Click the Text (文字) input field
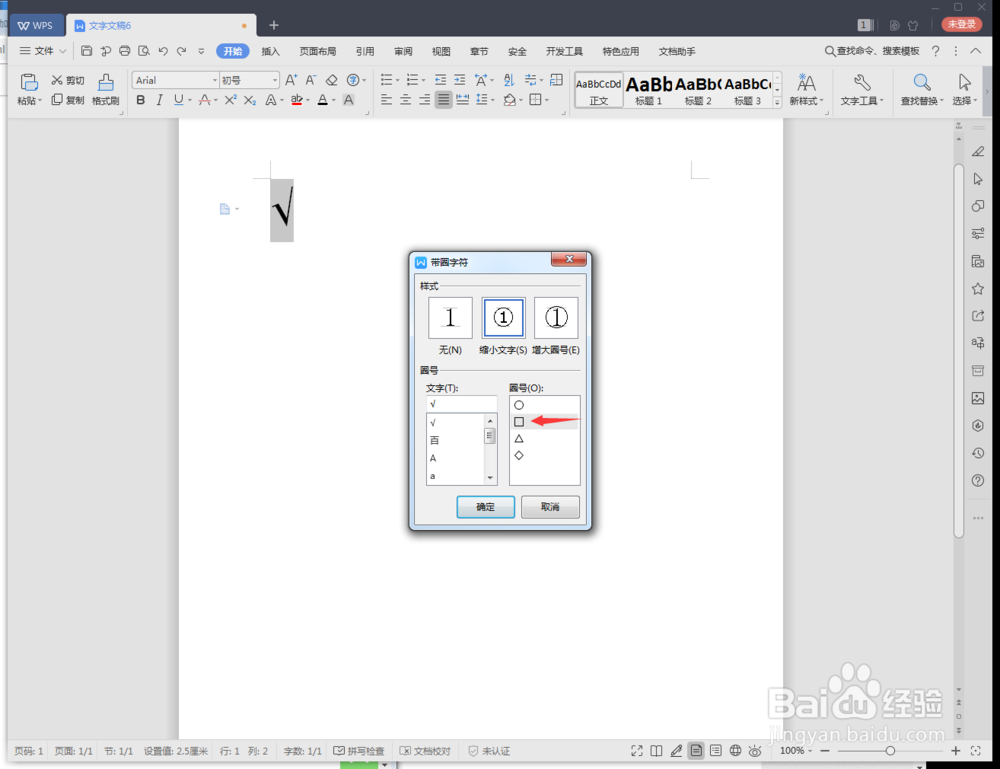Viewport: 1000px width, 769px height. click(x=462, y=404)
